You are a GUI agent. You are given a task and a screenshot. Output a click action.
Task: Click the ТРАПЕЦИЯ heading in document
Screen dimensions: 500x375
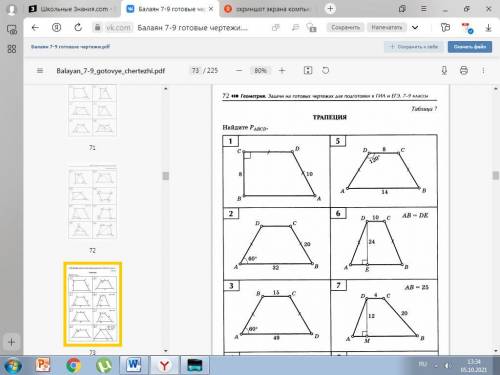pyautogui.click(x=330, y=117)
